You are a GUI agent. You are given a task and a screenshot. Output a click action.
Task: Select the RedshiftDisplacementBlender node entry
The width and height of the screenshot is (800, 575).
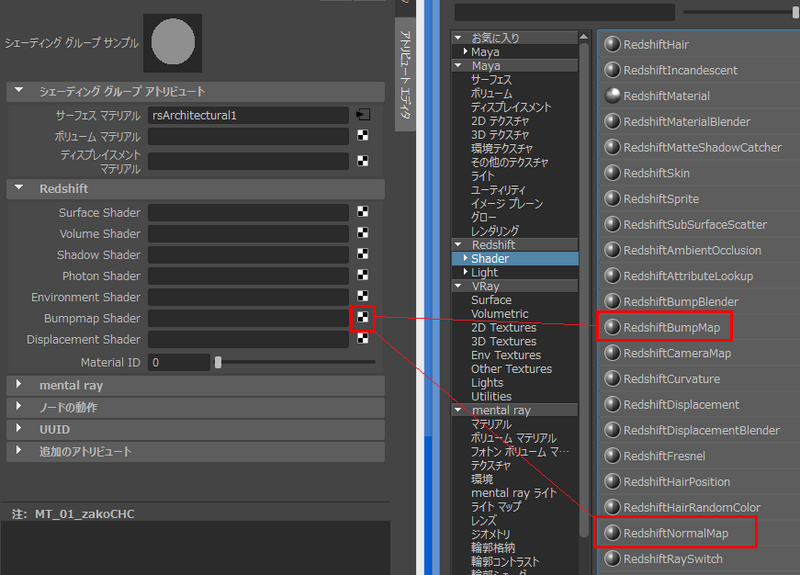coord(702,431)
